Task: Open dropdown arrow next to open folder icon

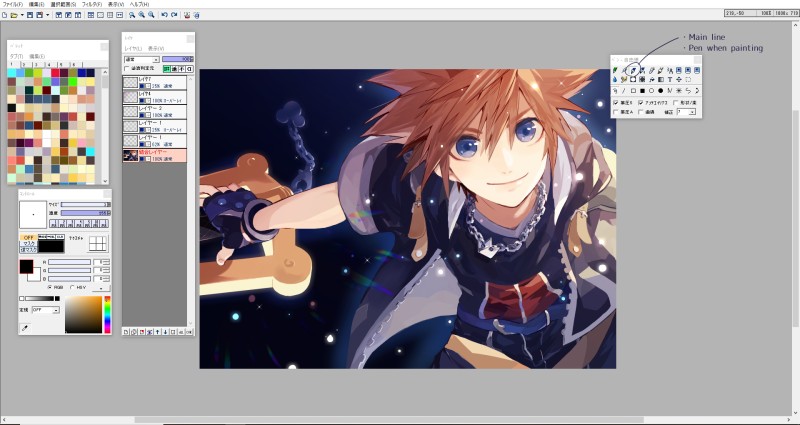Action: [x=22, y=15]
